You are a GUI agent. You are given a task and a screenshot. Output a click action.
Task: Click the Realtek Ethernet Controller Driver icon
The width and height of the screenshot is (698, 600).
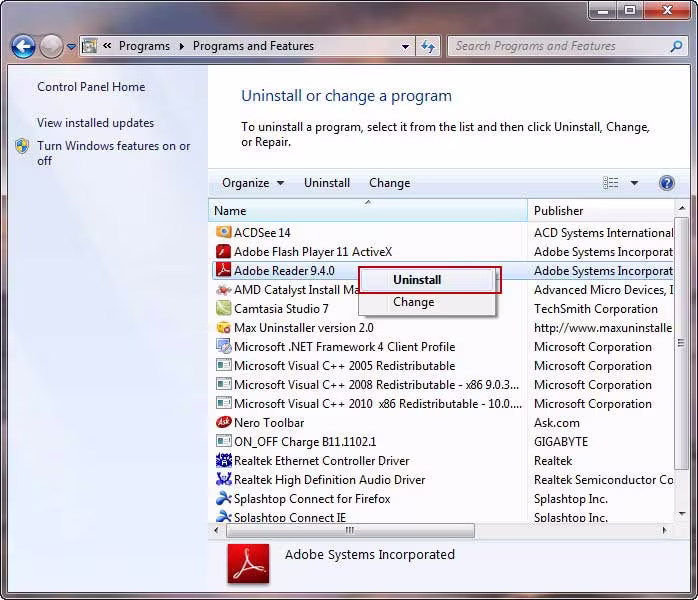point(223,461)
